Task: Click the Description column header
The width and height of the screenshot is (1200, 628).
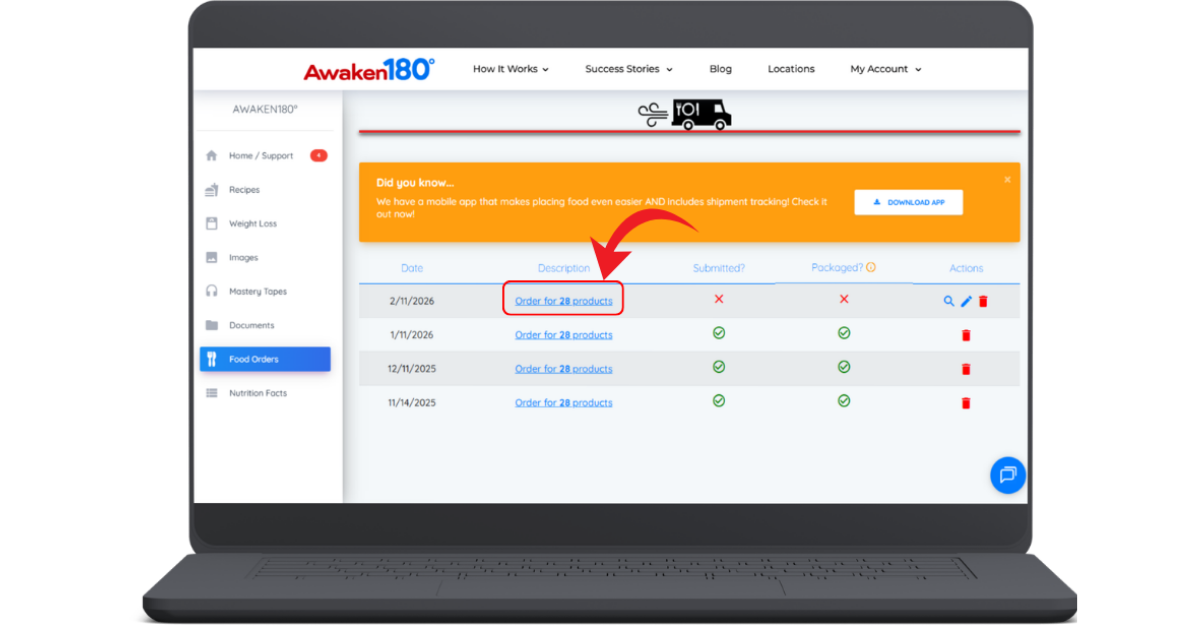Action: point(564,268)
